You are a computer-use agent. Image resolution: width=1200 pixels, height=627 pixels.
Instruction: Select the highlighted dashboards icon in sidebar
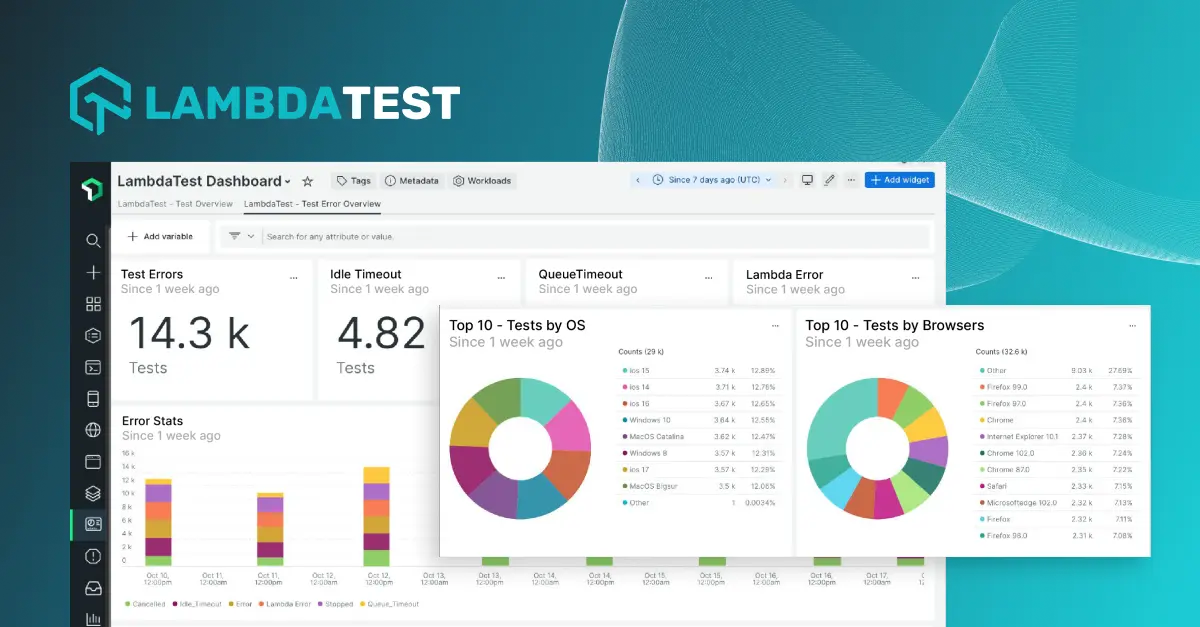[x=93, y=524]
